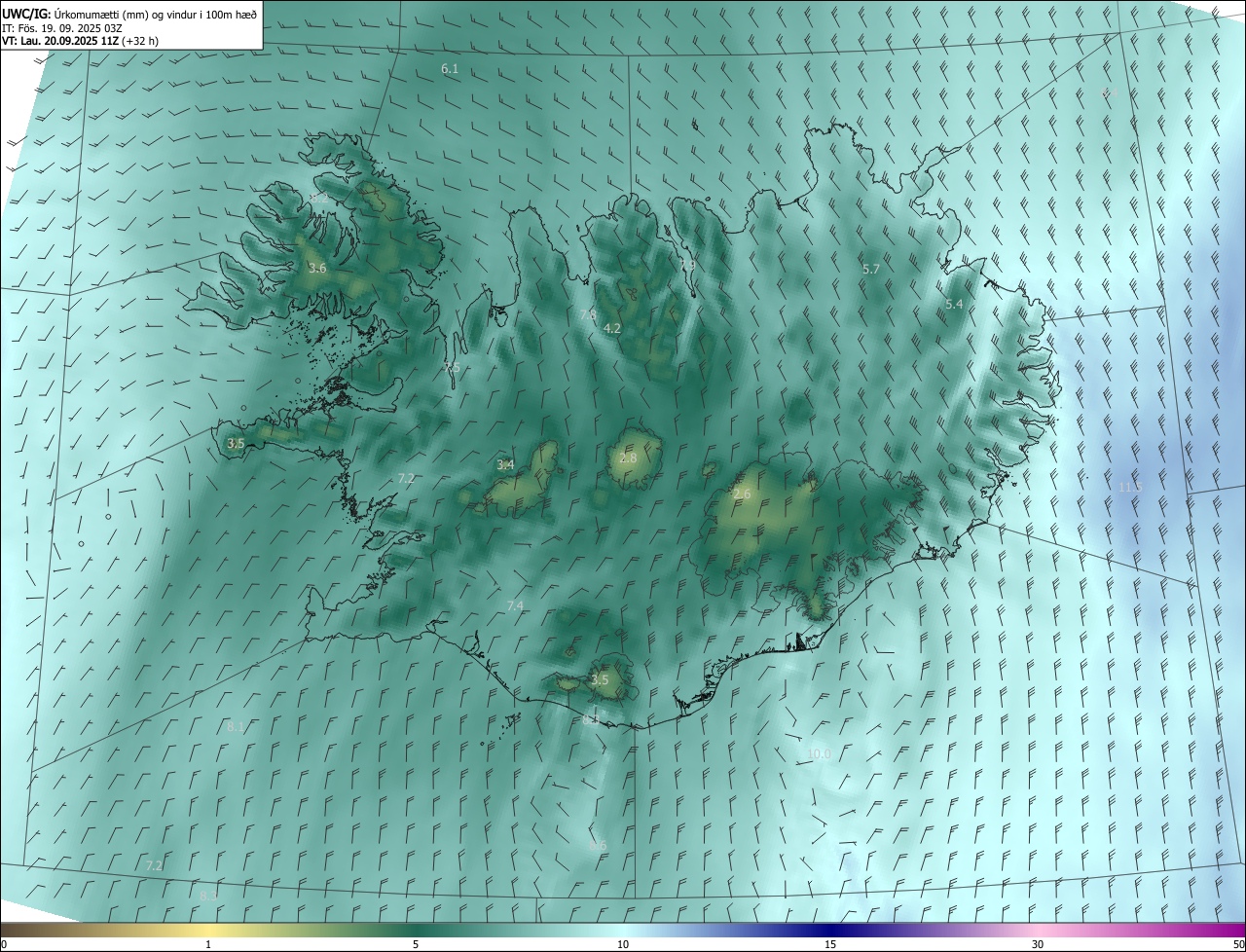
Task: Click the 10.0 value off the south coast
Action: pyautogui.click(x=819, y=754)
